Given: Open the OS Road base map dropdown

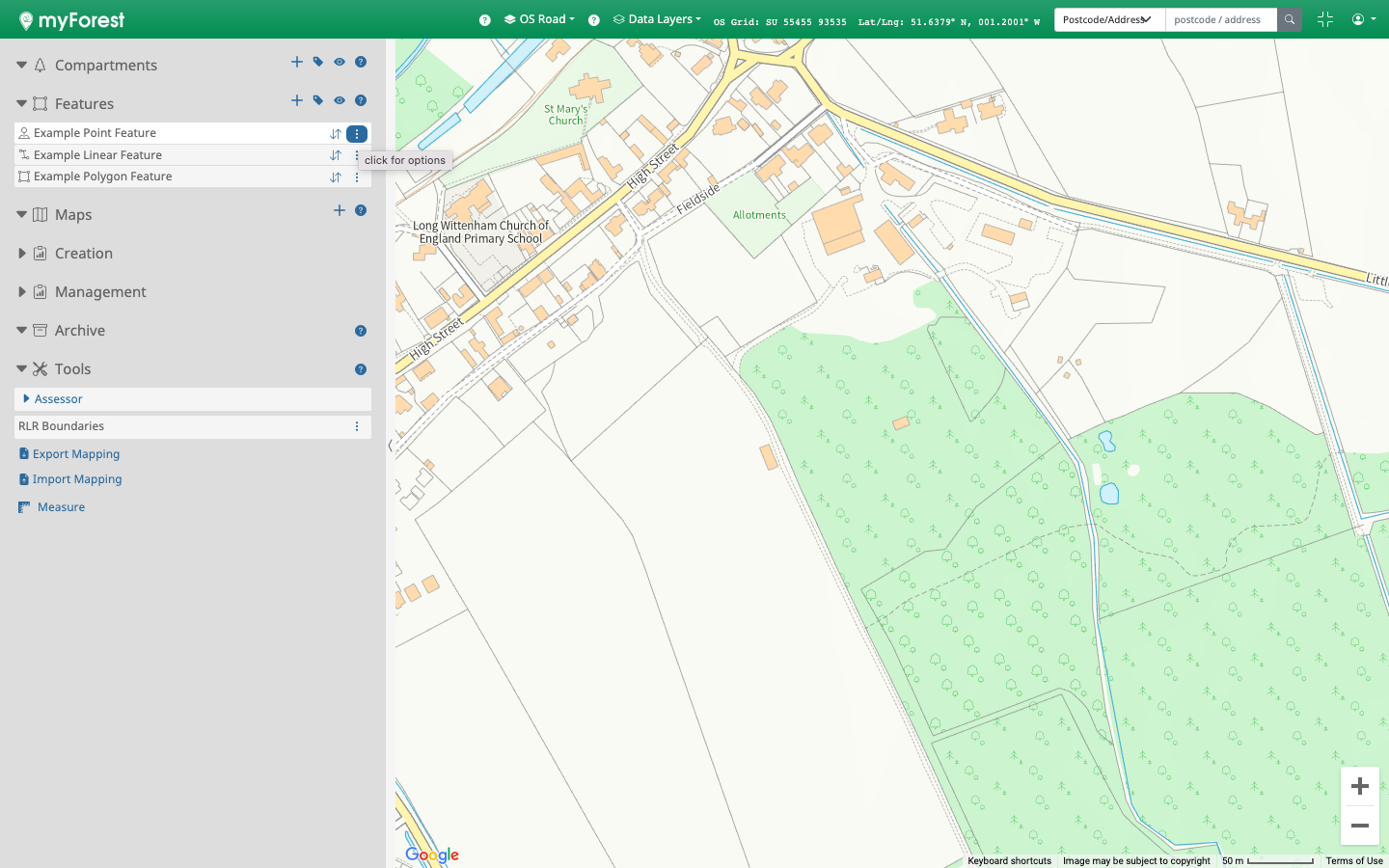Looking at the screenshot, I should coord(540,19).
